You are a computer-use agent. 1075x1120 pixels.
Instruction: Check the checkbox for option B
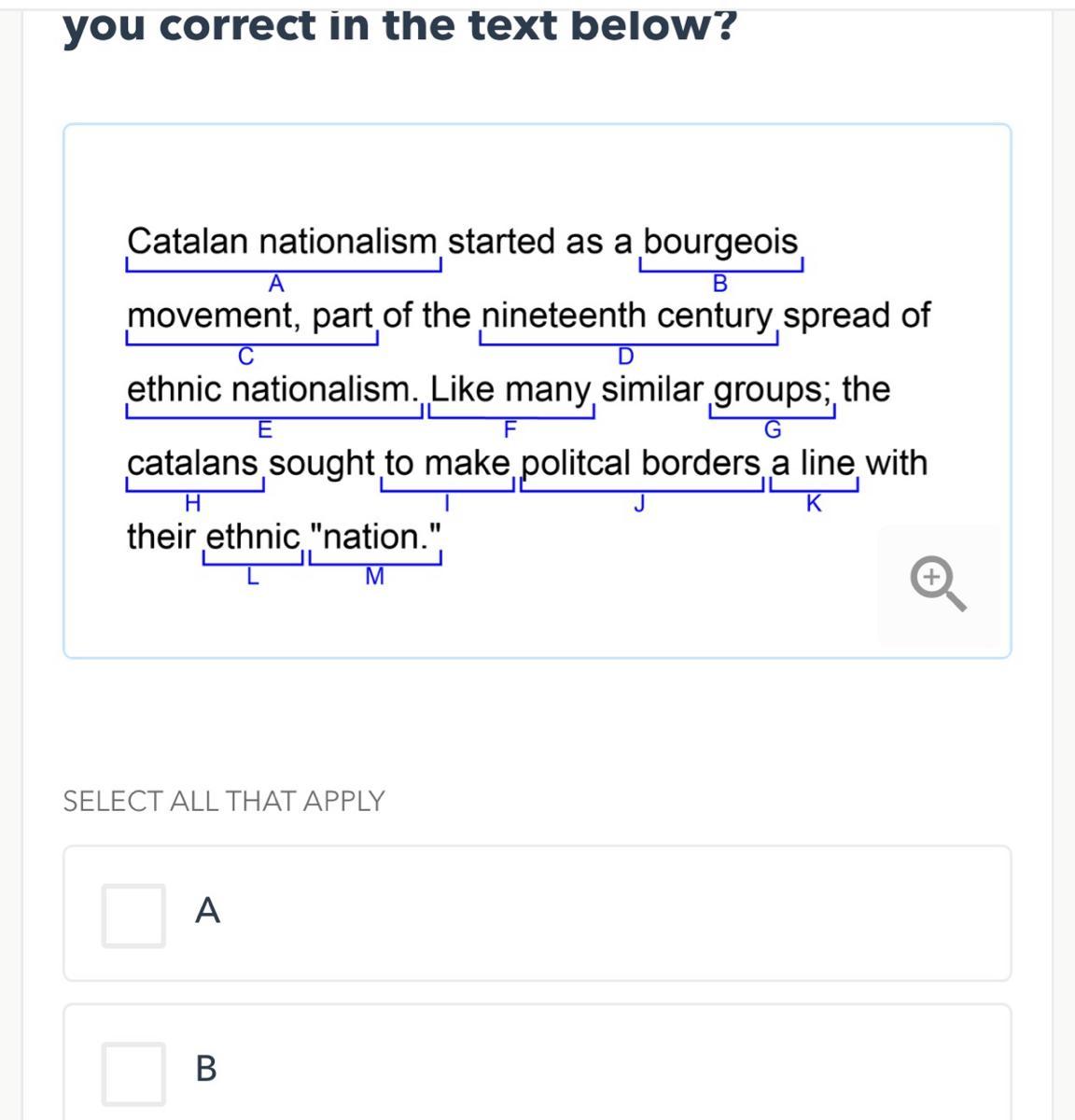pyautogui.click(x=133, y=1073)
